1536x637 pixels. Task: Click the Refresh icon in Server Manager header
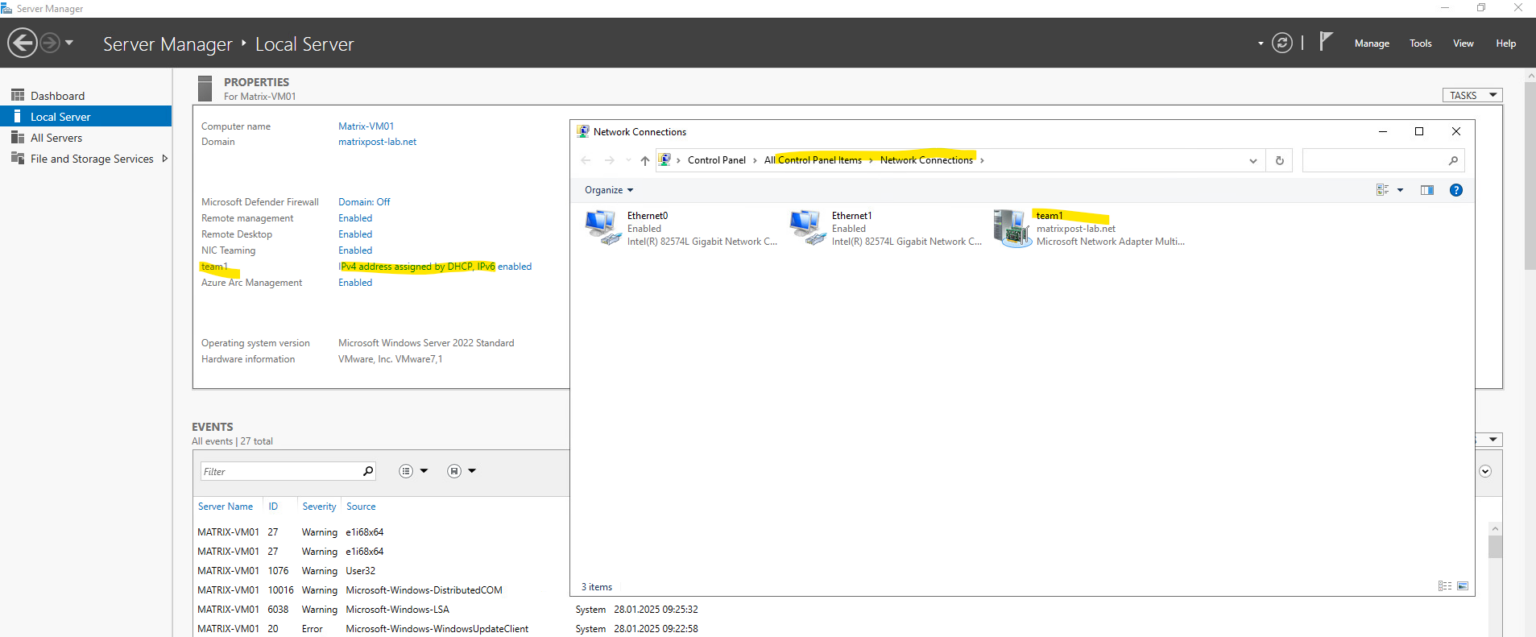1282,43
